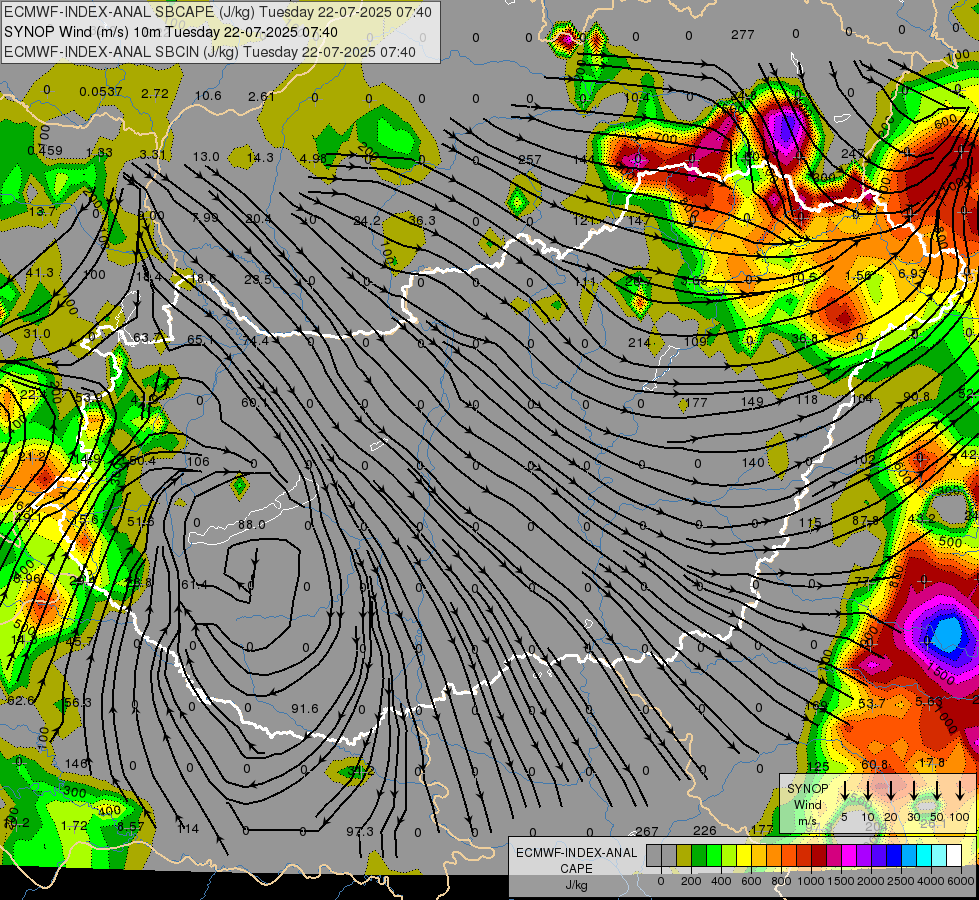Screen dimensions: 979x900
Task: Click the wind arrow above 10 m/s
Action: pos(868,789)
